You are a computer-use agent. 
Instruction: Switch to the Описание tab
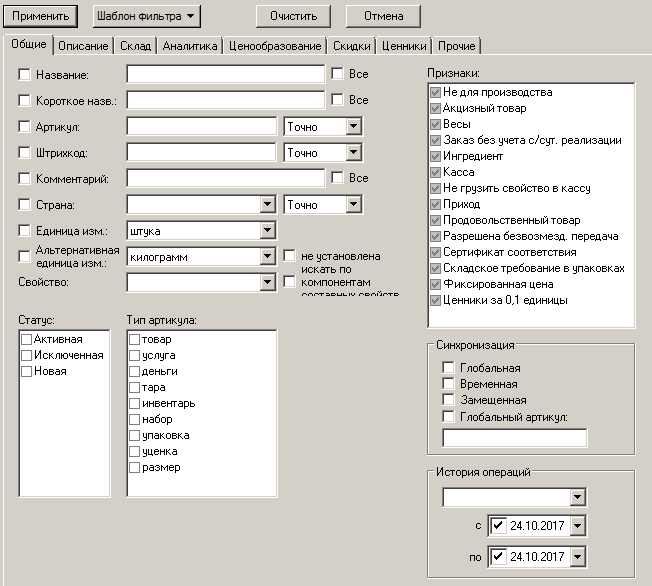pyautogui.click(x=83, y=46)
